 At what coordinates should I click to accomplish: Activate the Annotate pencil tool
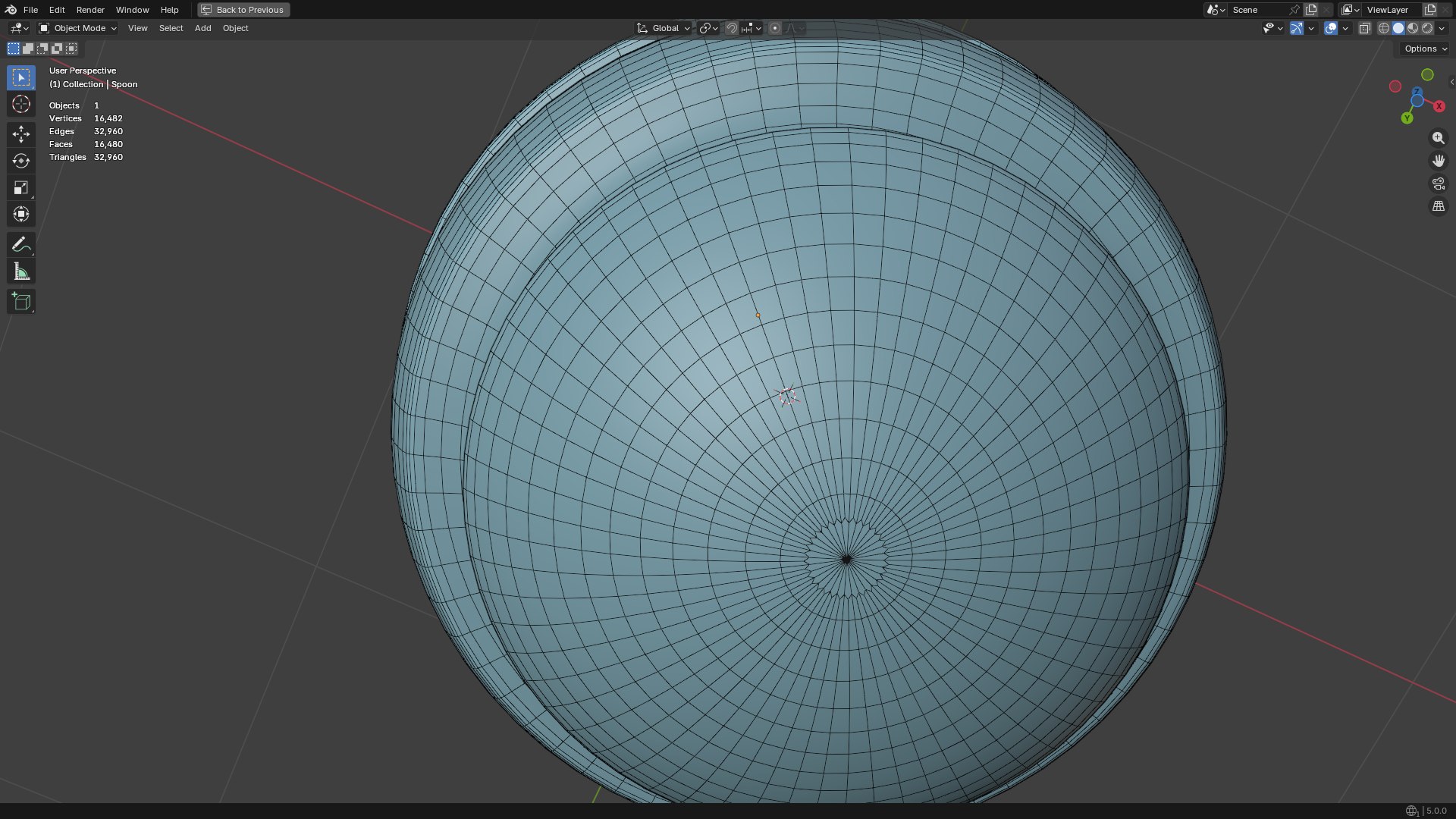click(x=21, y=244)
